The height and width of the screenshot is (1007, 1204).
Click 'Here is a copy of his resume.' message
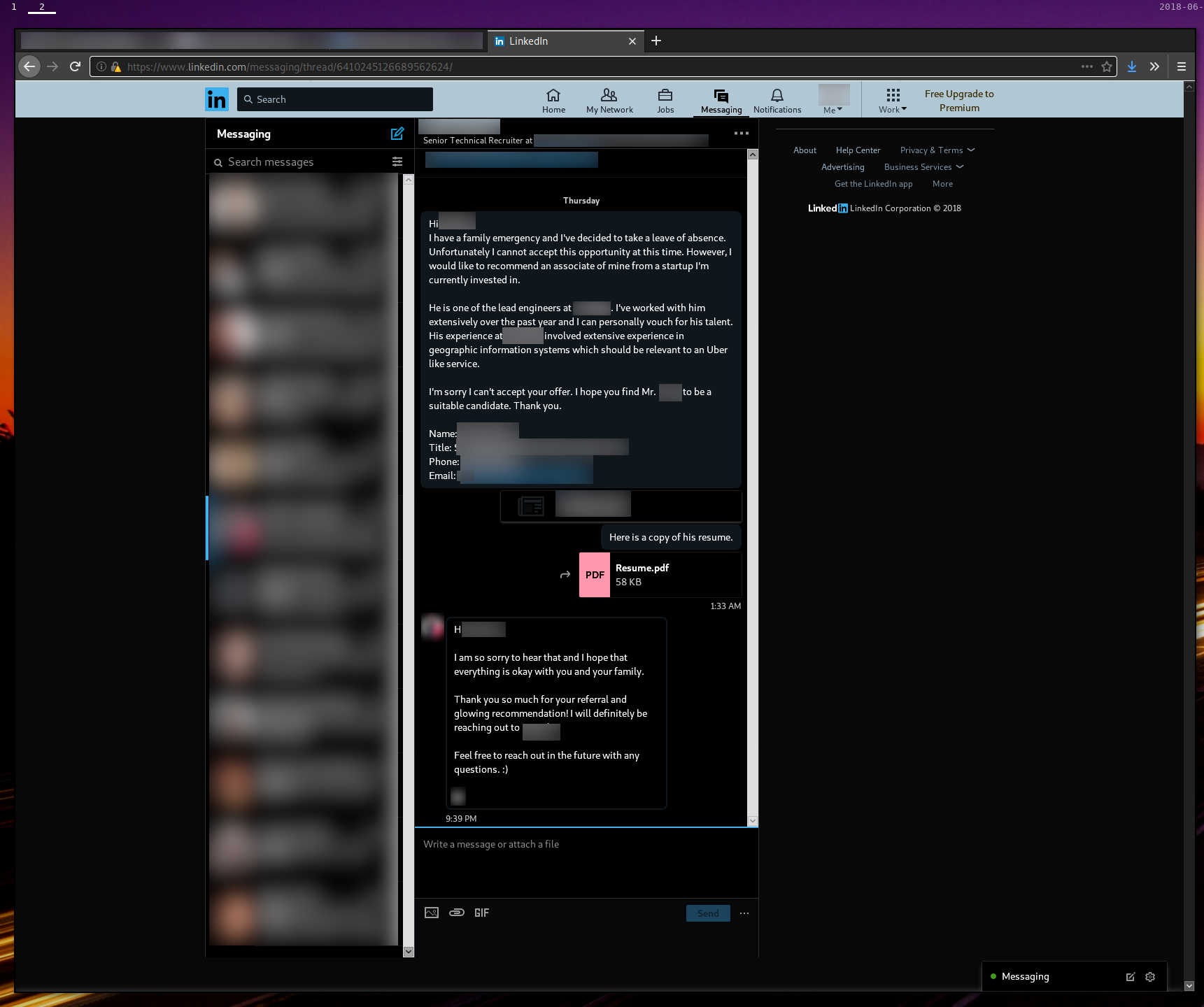pos(671,537)
